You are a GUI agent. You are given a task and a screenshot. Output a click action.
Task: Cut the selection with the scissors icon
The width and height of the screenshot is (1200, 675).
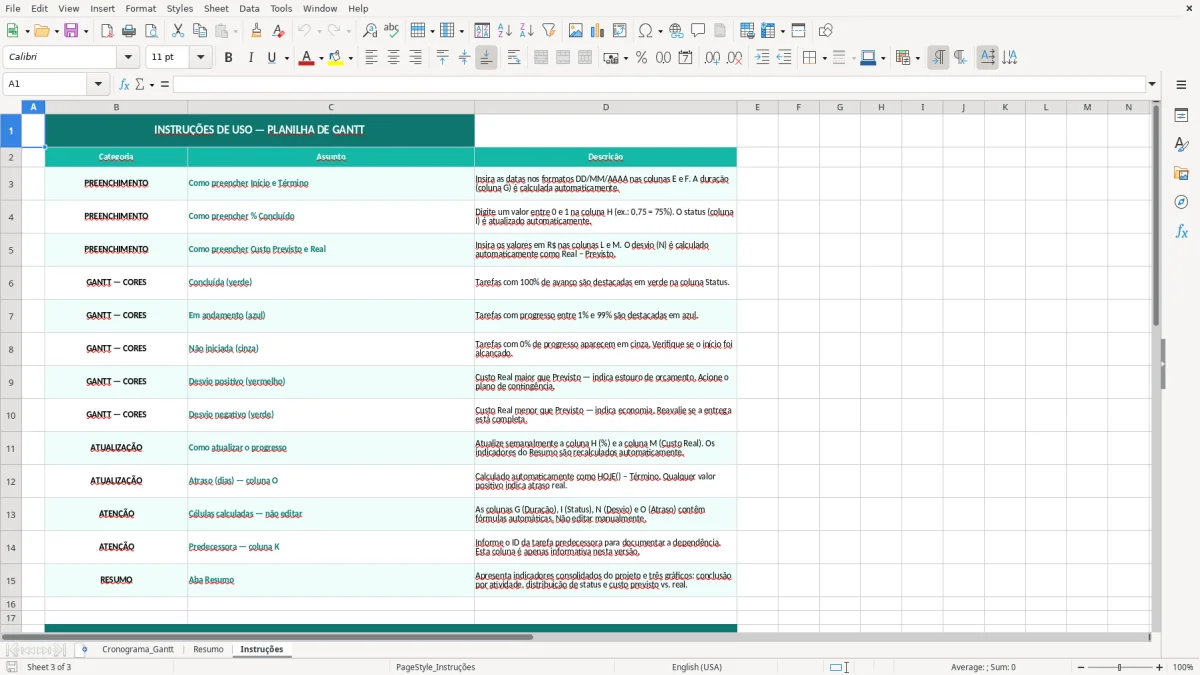(x=178, y=31)
